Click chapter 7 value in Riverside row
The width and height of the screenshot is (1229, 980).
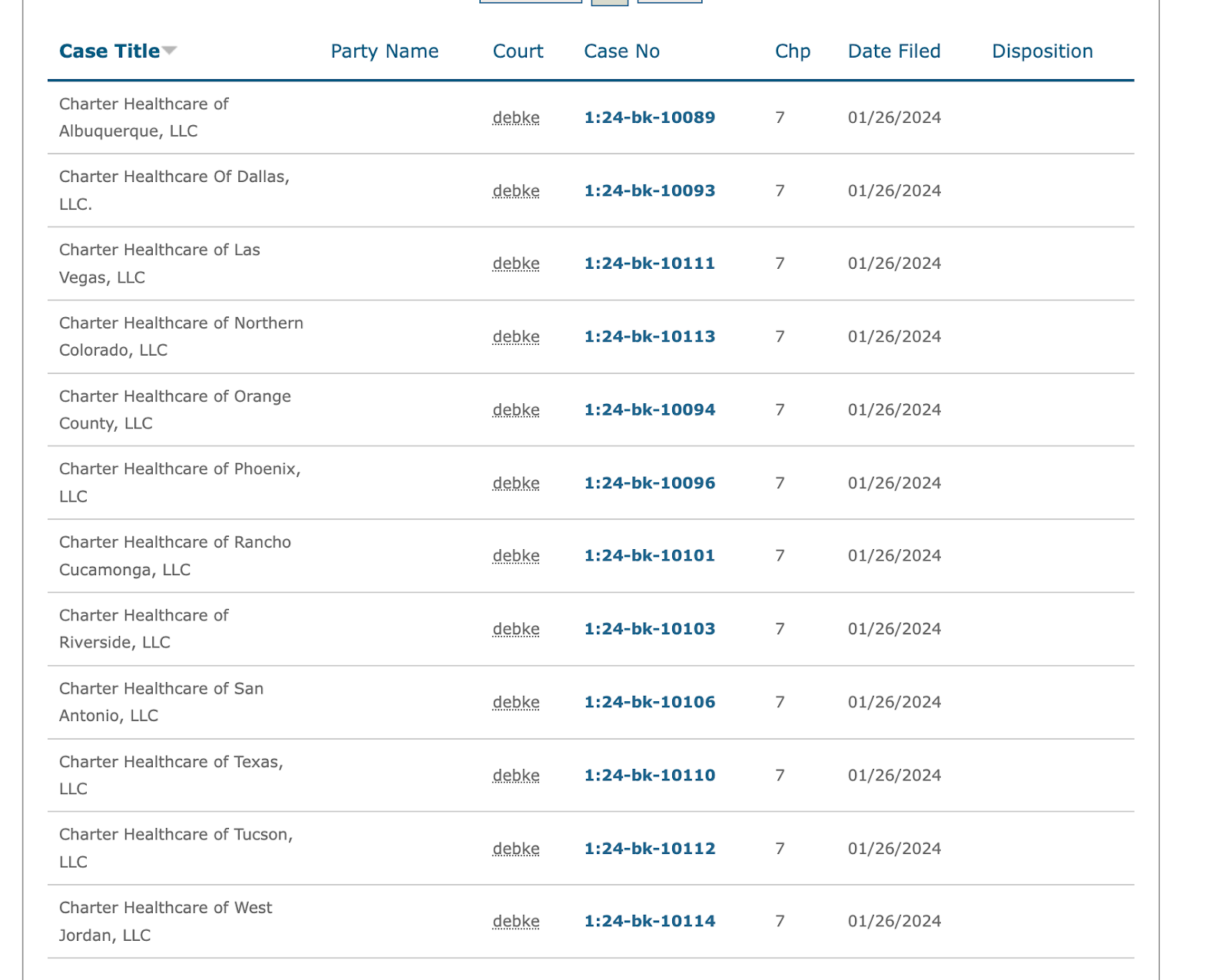coord(780,629)
